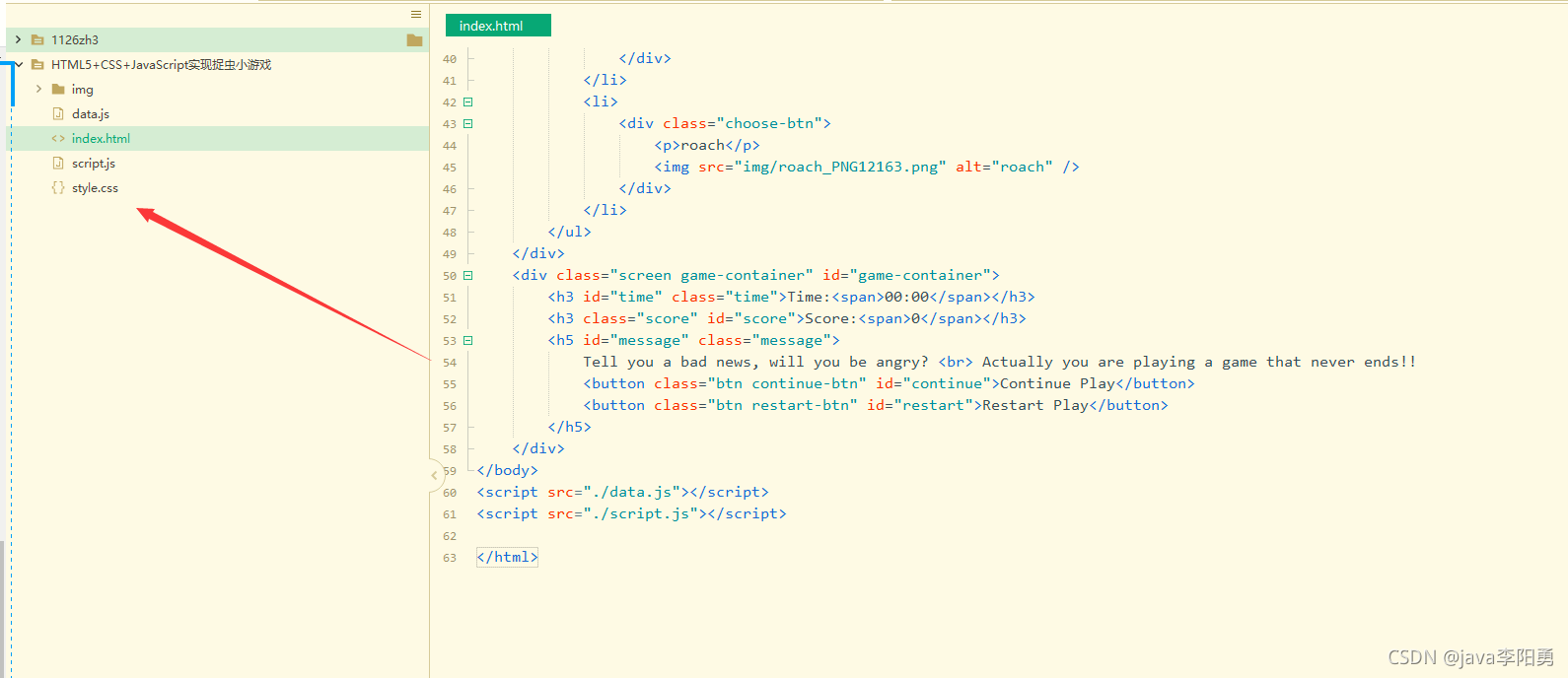Click the script.js file icon
This screenshot has width=1568, height=678.
(x=58, y=164)
